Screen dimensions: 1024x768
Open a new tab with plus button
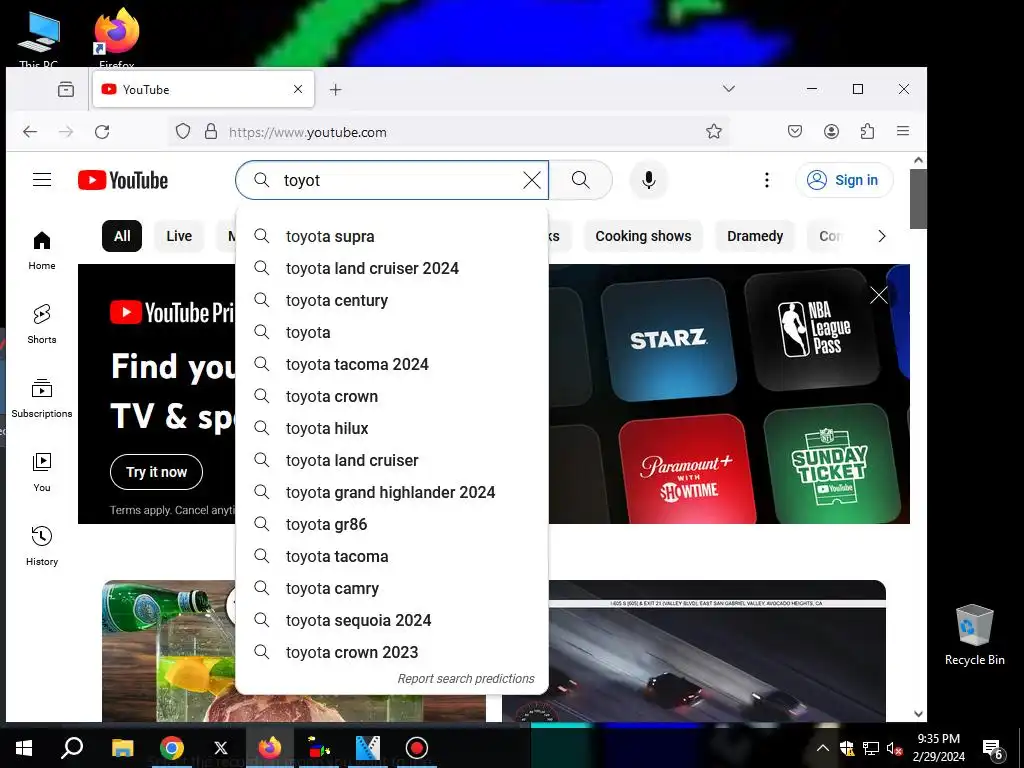pyautogui.click(x=336, y=89)
